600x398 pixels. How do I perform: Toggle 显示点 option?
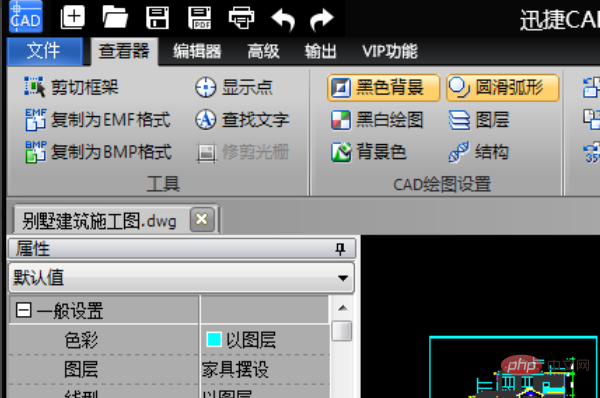234,87
